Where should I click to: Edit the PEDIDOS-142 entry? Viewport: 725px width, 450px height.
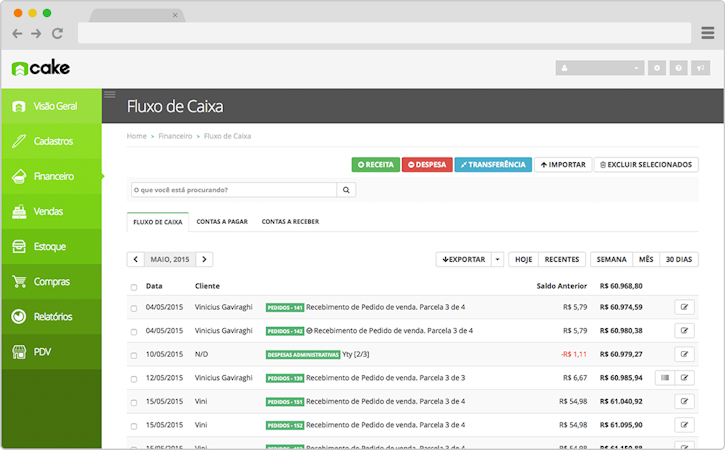pyautogui.click(x=684, y=331)
